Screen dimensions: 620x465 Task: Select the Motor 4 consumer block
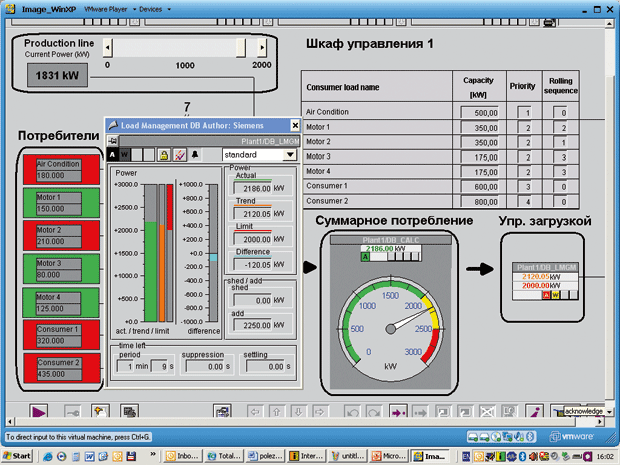point(60,303)
